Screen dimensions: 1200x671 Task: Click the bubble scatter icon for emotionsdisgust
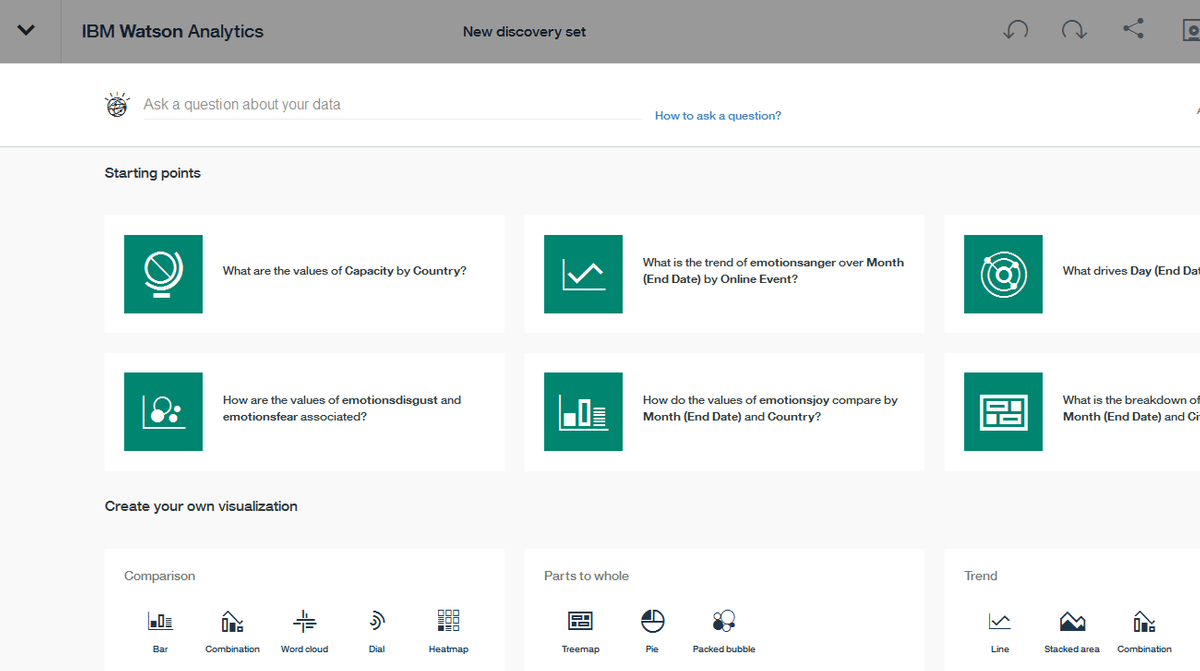tap(163, 412)
